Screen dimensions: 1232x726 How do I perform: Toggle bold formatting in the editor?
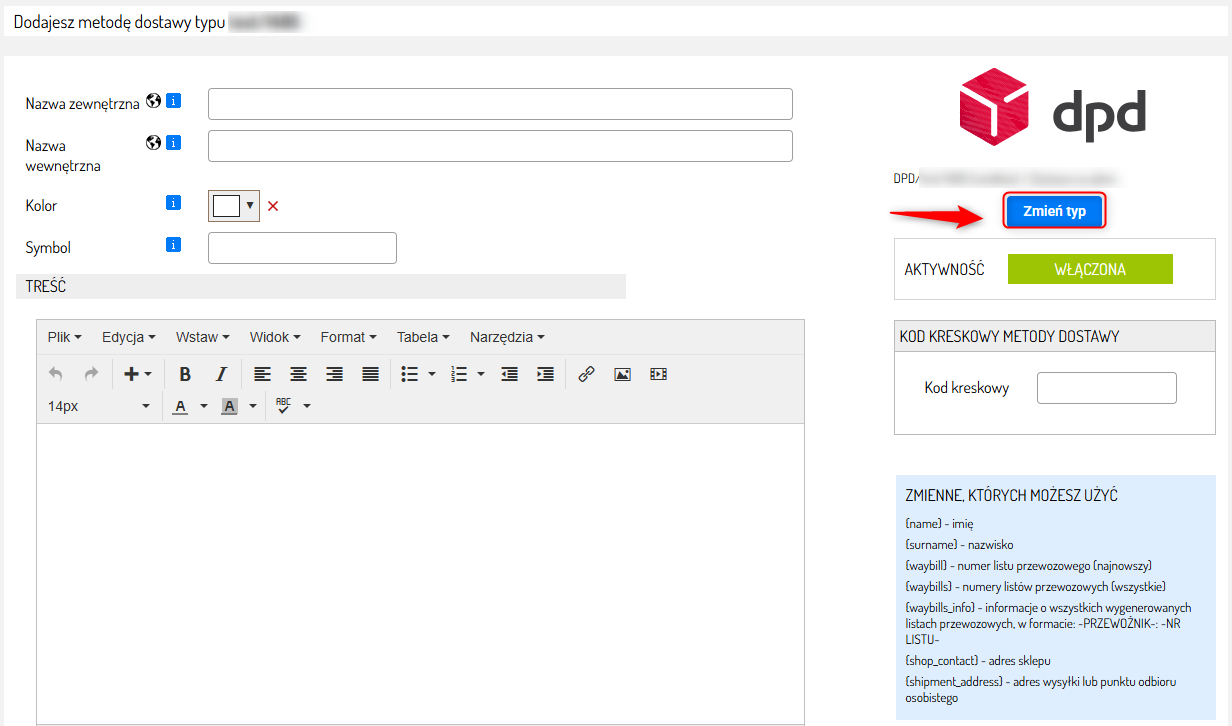click(185, 374)
